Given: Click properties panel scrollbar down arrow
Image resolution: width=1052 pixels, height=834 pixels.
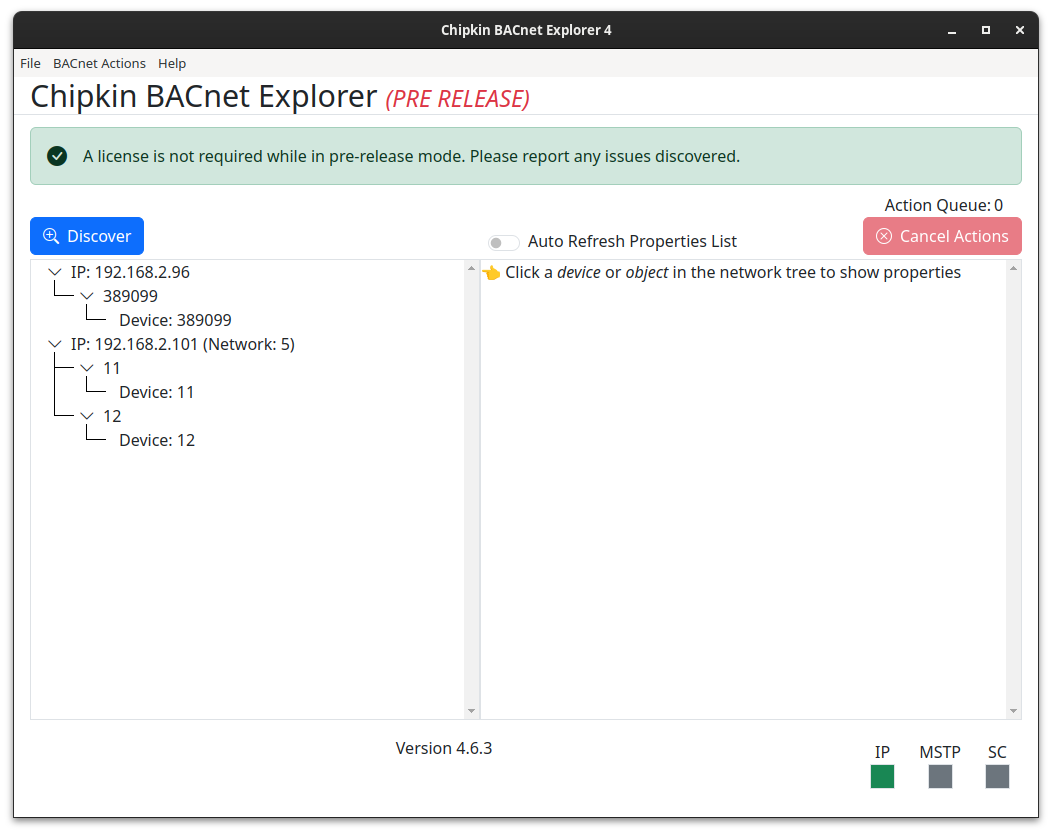Looking at the screenshot, I should [x=1013, y=711].
